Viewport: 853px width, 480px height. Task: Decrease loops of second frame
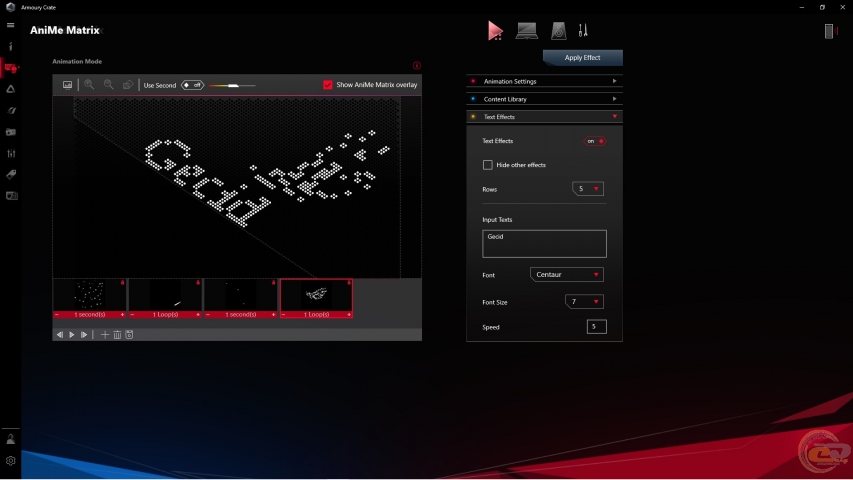tap(132, 315)
